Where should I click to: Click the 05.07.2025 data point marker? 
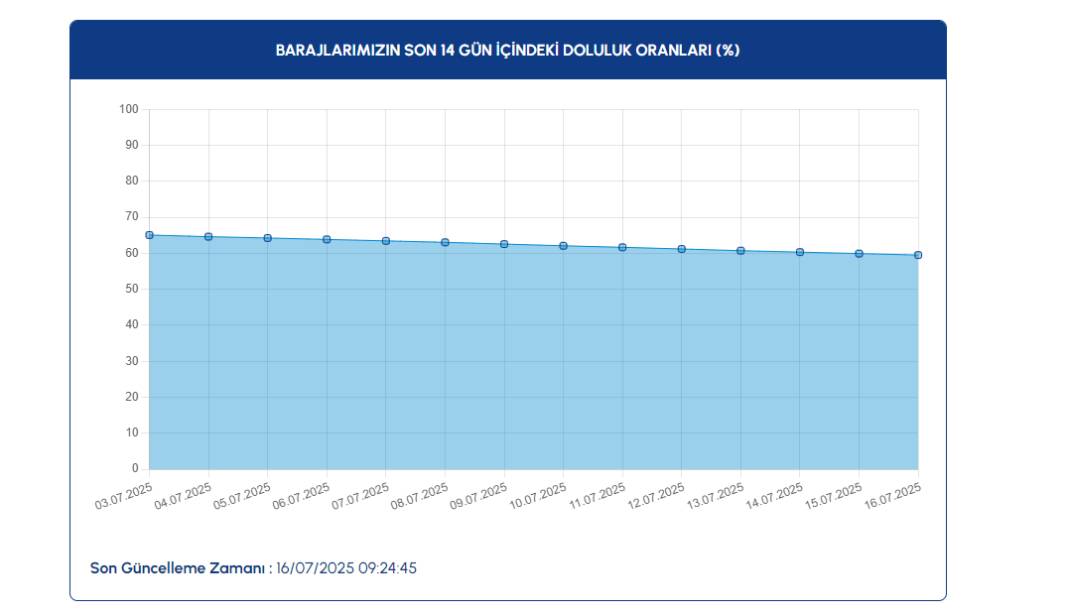268,238
